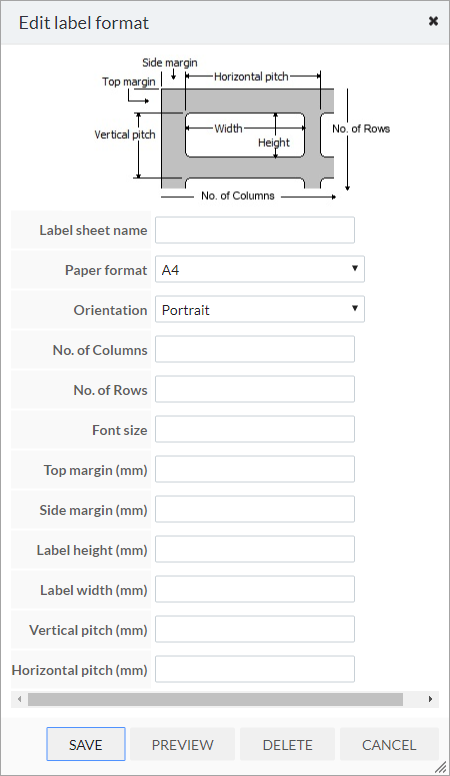This screenshot has width=450, height=776.
Task: Open the Orientation dropdown
Action: [x=260, y=309]
